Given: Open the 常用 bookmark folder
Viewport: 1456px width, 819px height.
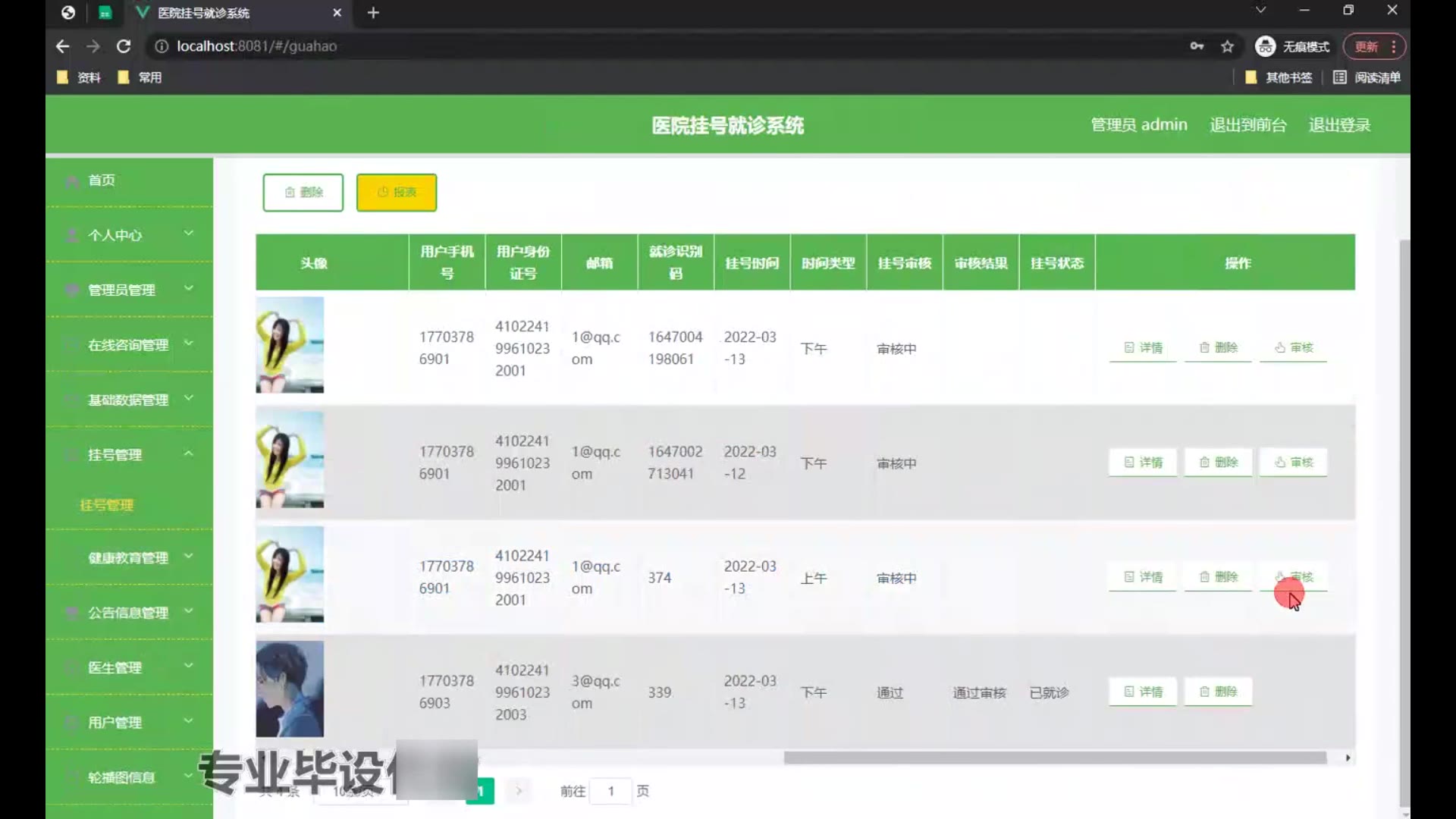Looking at the screenshot, I should (140, 77).
